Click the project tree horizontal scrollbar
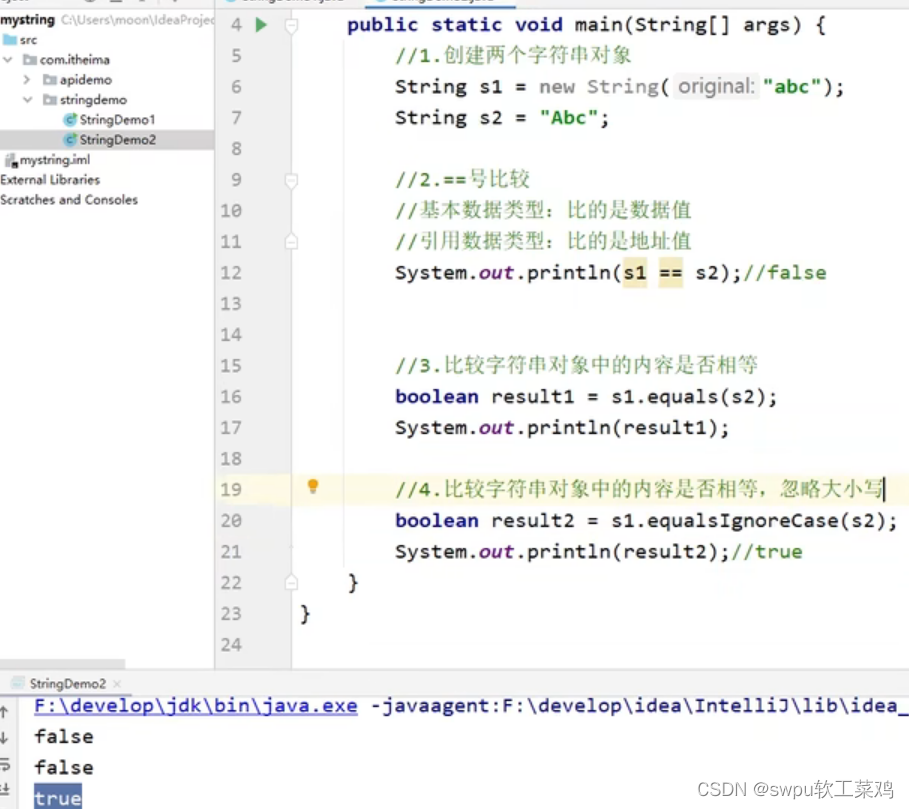909x809 pixels. [63, 664]
